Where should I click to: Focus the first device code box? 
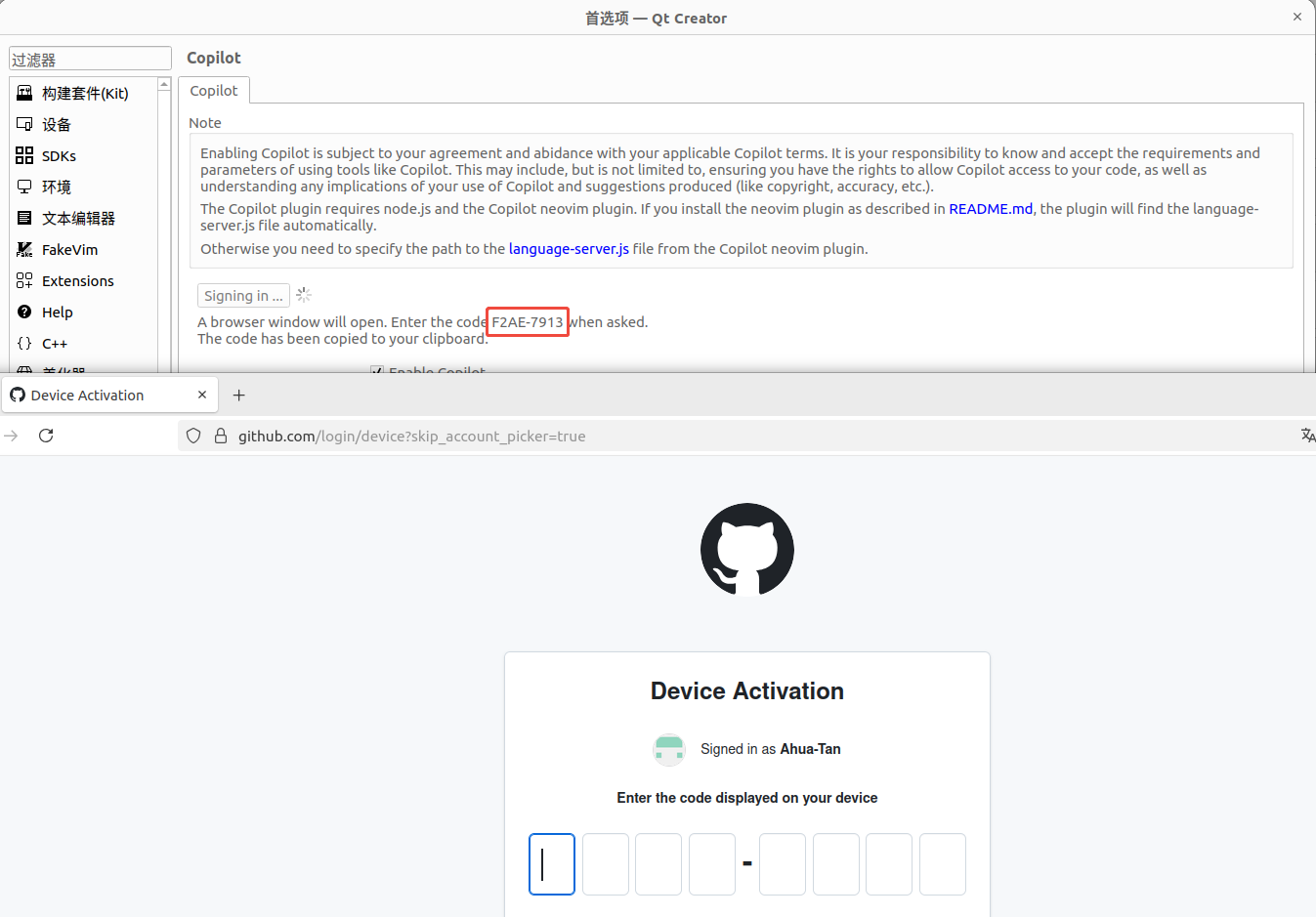[552, 864]
